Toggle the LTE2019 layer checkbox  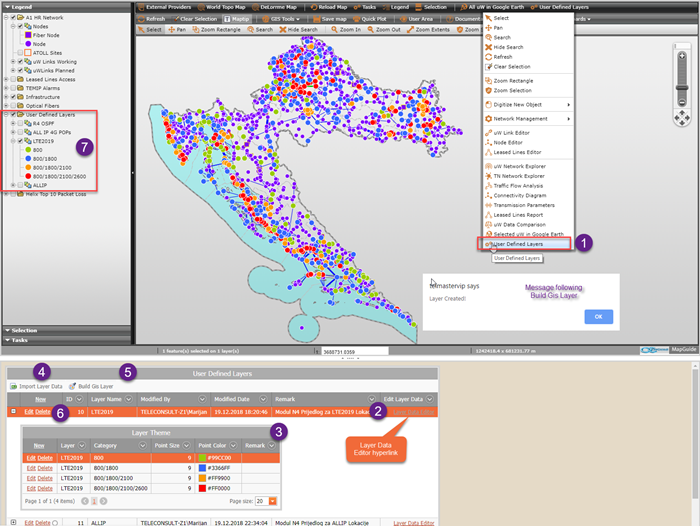pos(21,141)
